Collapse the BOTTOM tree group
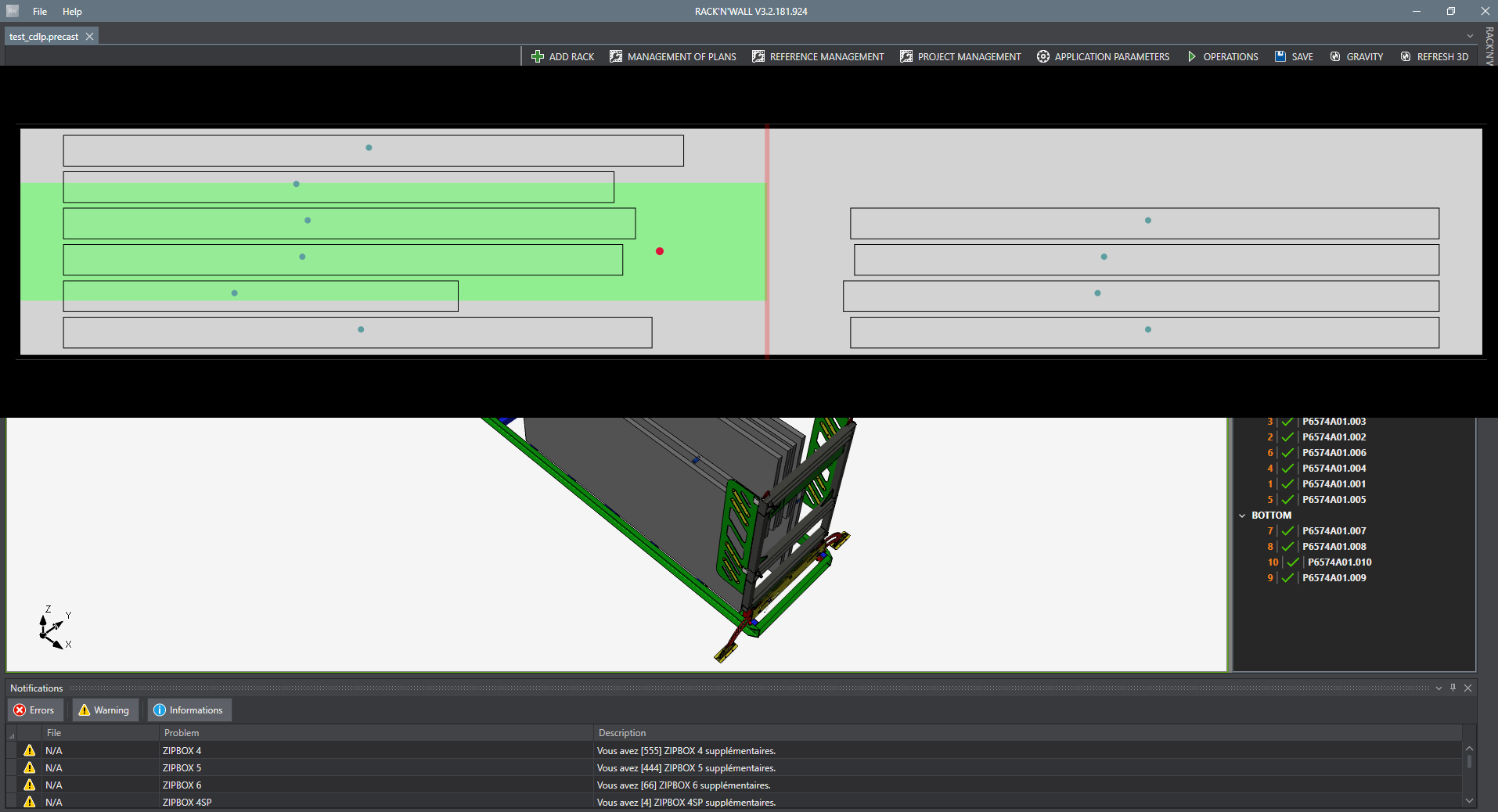 tap(1242, 516)
